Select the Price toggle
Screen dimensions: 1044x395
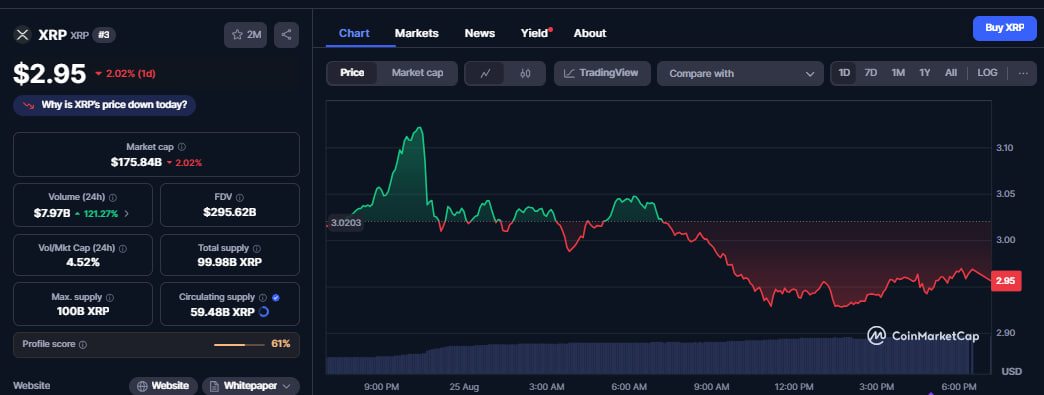352,73
